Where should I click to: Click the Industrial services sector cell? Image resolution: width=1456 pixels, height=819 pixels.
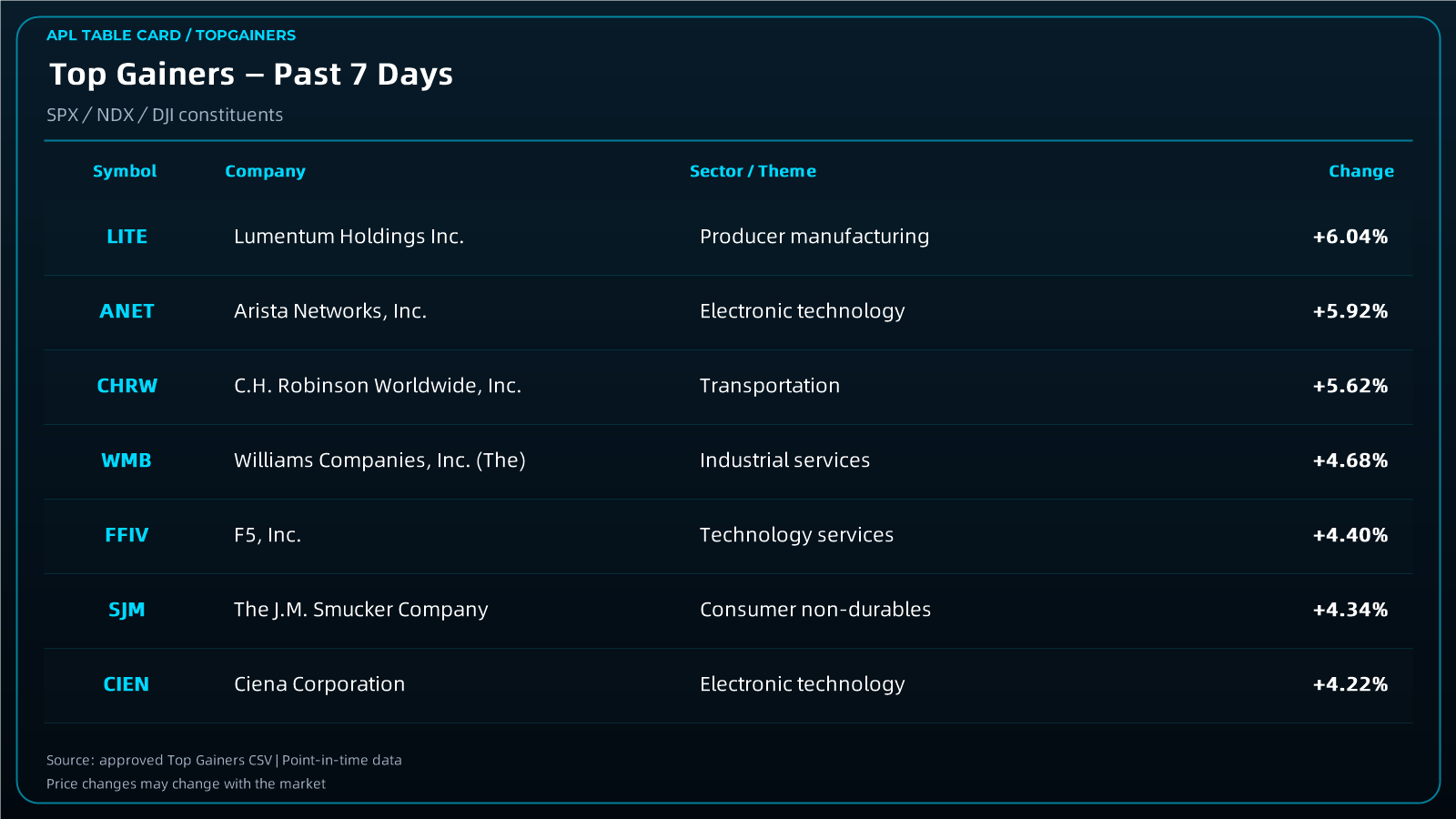[x=784, y=460]
